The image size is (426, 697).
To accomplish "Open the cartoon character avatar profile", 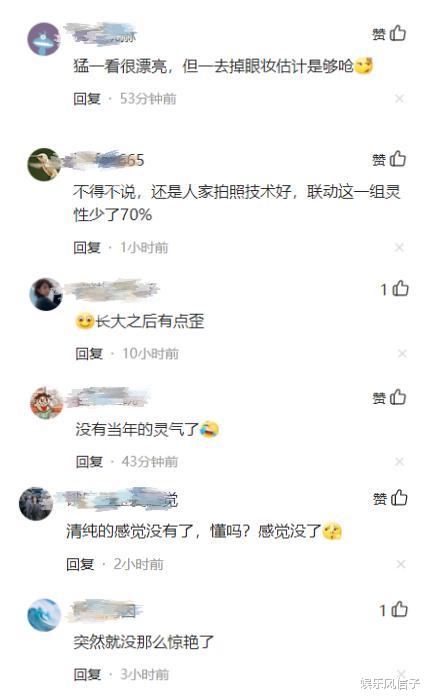I will point(46,402).
